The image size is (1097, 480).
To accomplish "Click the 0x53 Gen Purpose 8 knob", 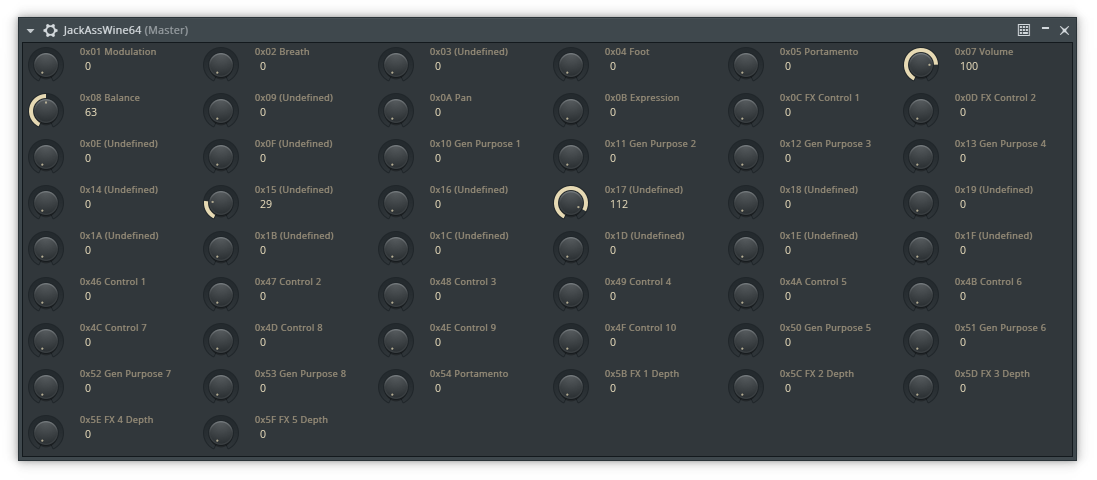I will 220,387.
